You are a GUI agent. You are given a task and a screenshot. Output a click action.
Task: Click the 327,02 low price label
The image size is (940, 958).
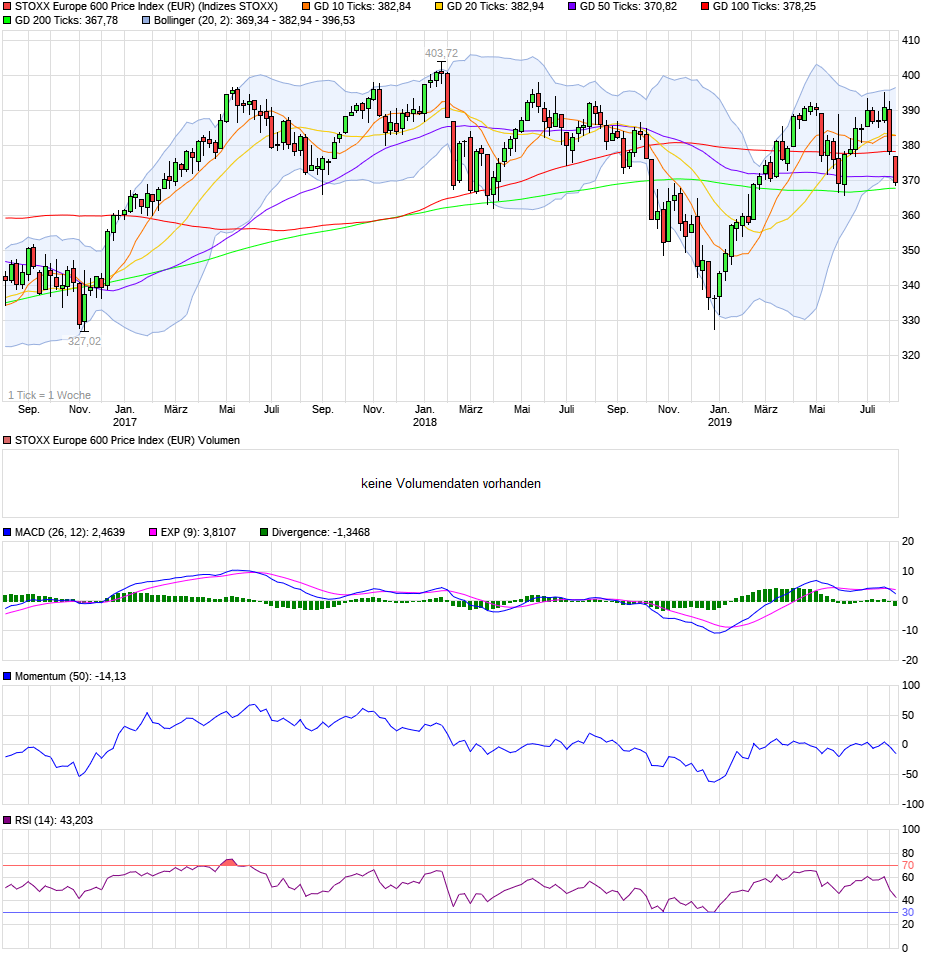[x=84, y=342]
